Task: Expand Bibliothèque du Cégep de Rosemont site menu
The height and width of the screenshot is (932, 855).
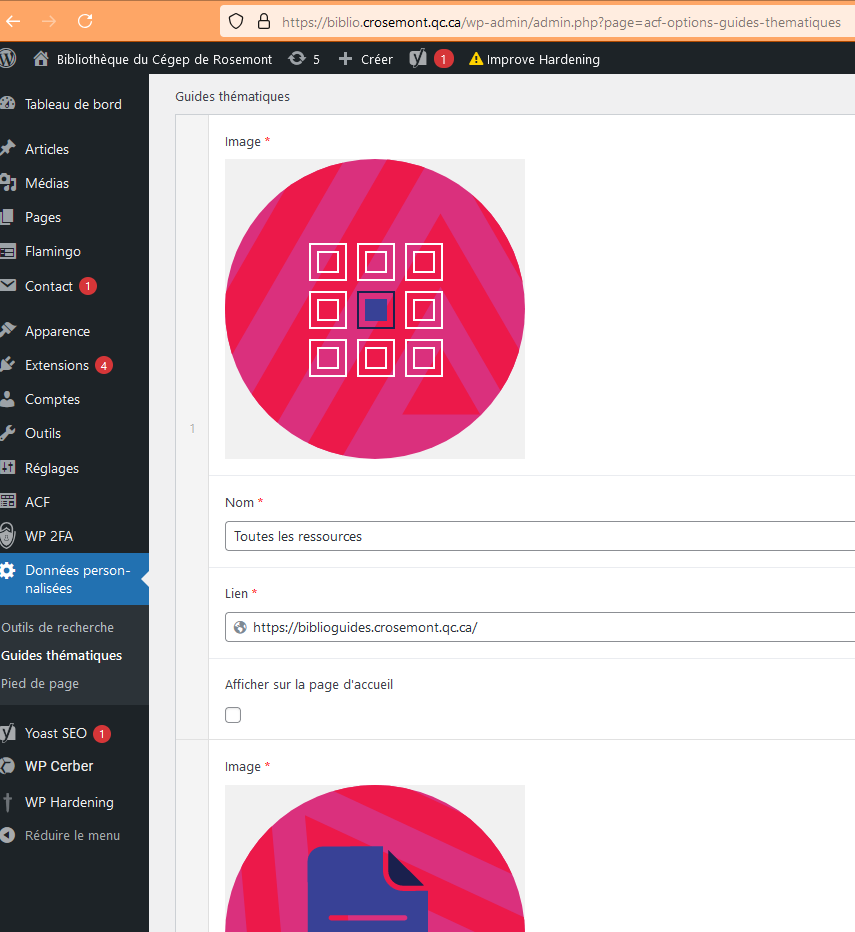Action: coord(153,59)
